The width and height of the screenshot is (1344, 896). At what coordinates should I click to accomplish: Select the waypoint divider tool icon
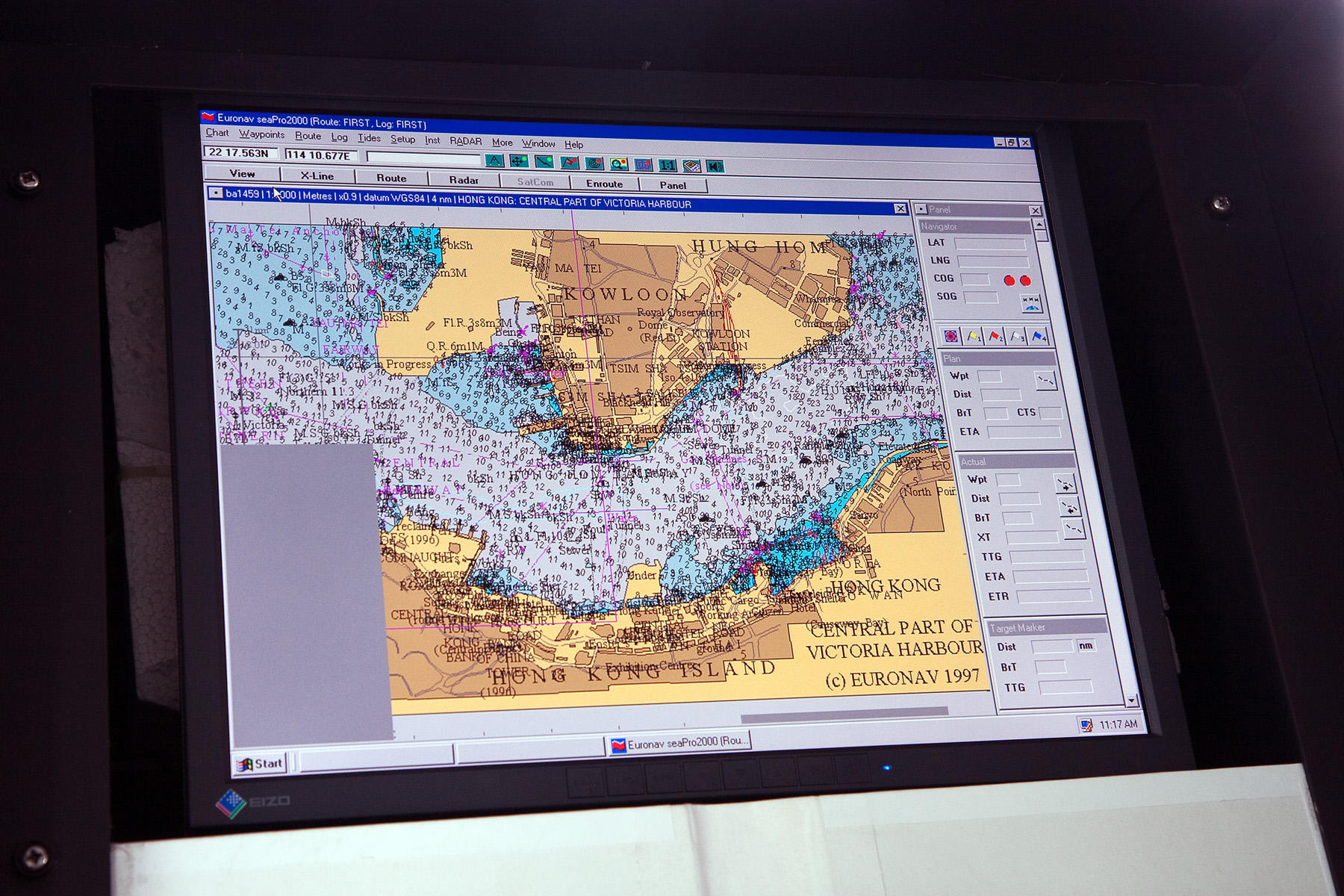[494, 161]
